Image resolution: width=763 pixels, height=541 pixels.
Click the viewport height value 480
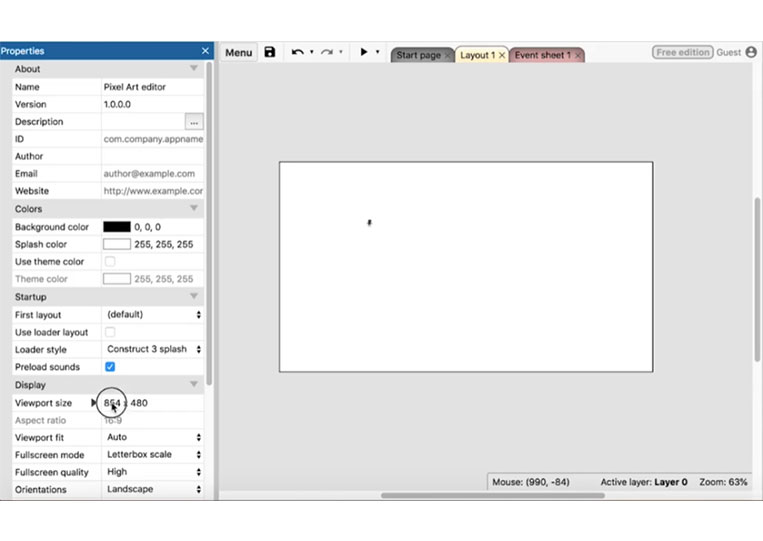(139, 403)
